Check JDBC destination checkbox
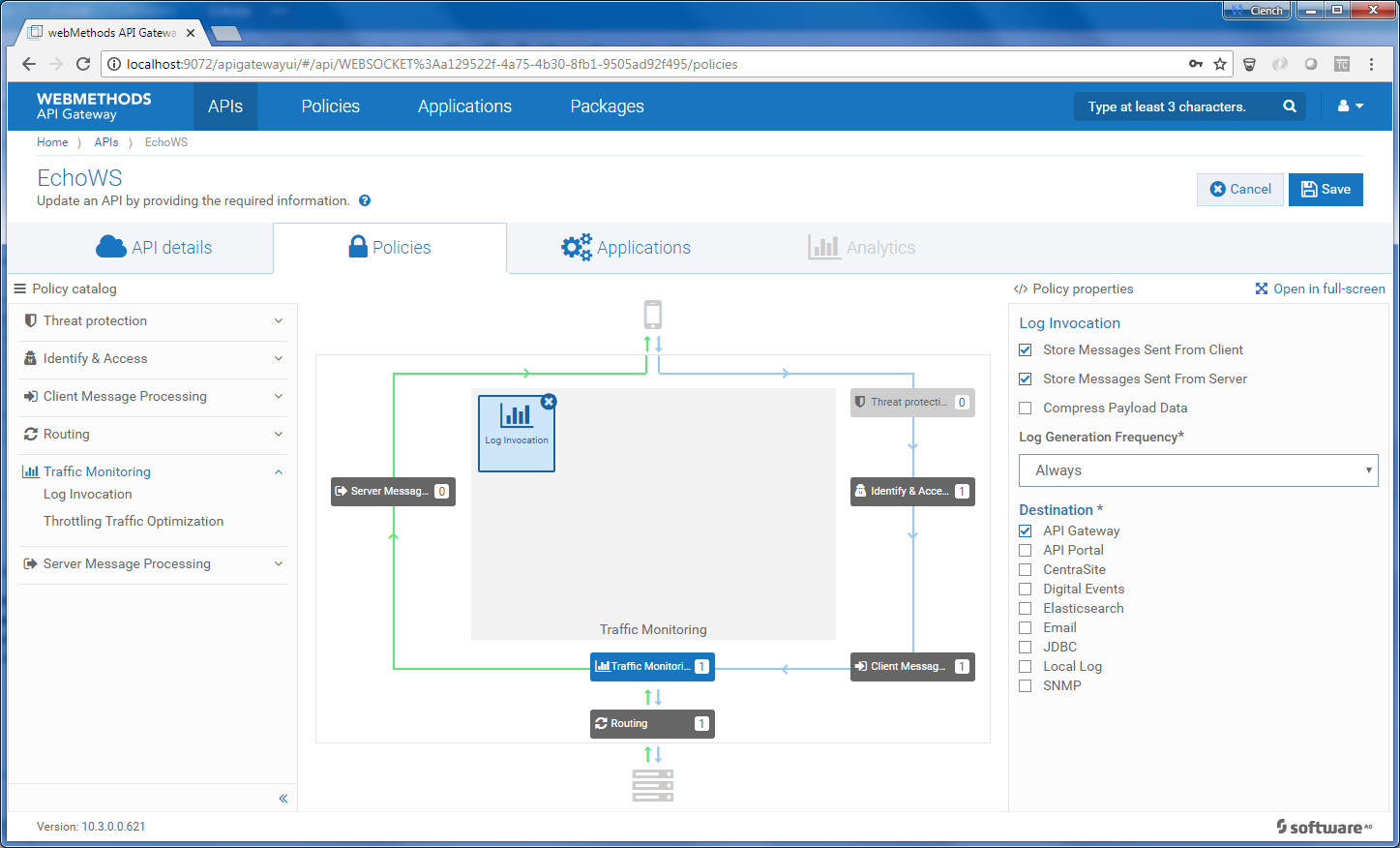 tap(1026, 648)
